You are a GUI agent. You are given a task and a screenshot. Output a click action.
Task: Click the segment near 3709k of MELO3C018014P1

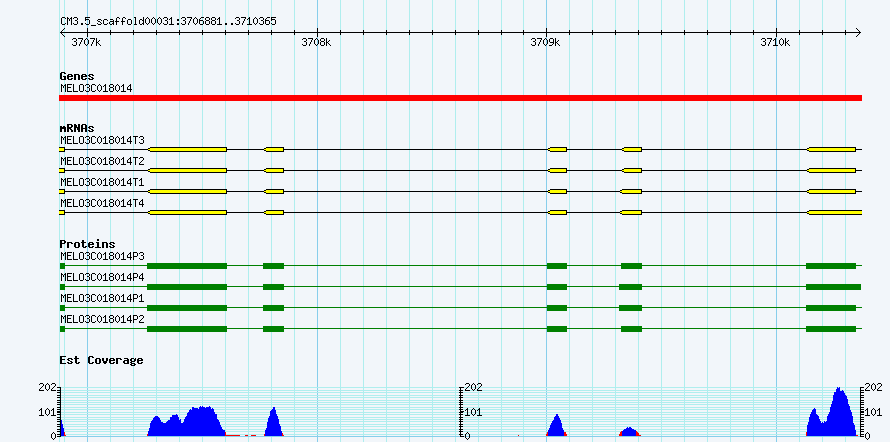[x=557, y=308]
